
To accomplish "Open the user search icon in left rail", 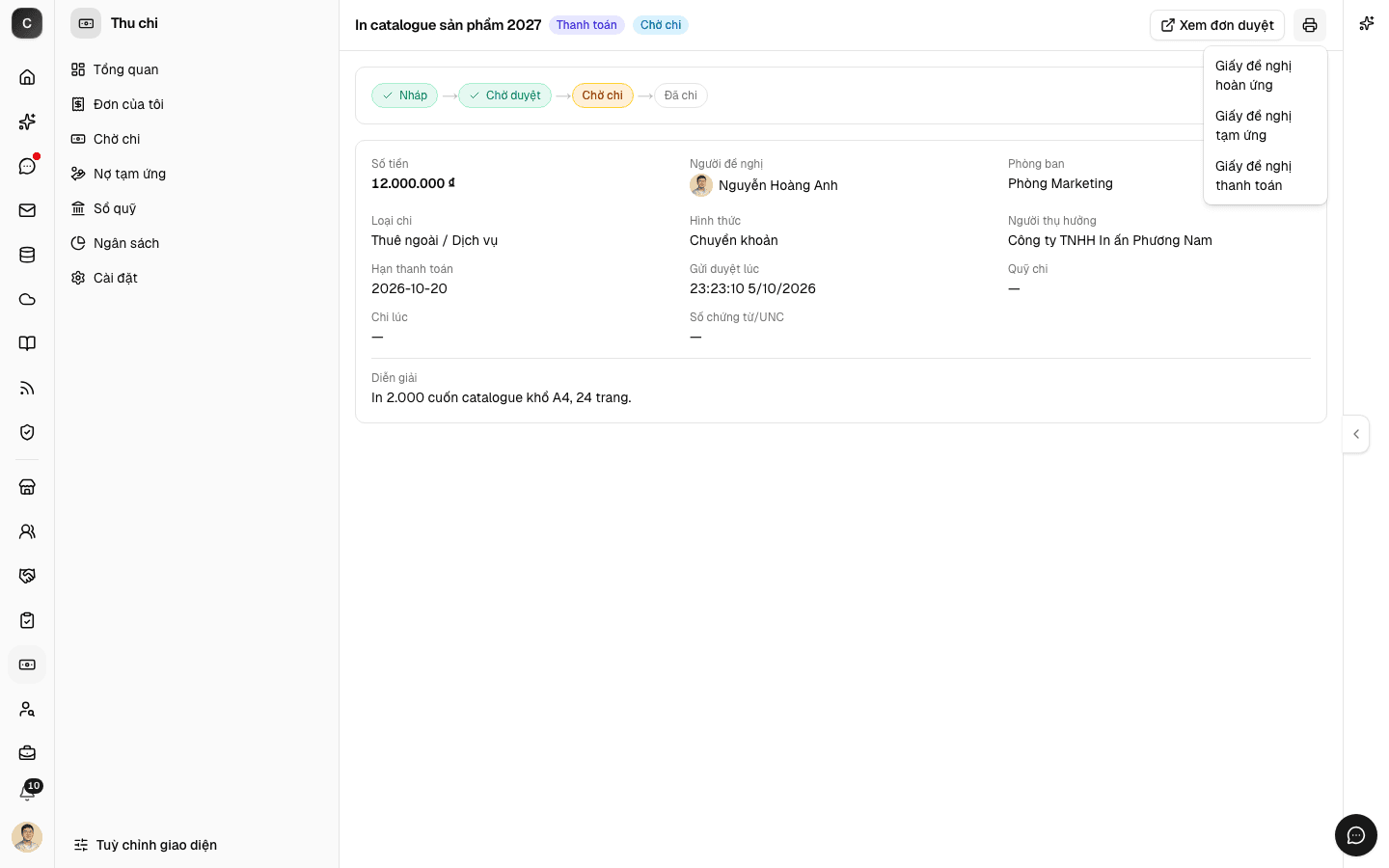I will [x=27, y=709].
